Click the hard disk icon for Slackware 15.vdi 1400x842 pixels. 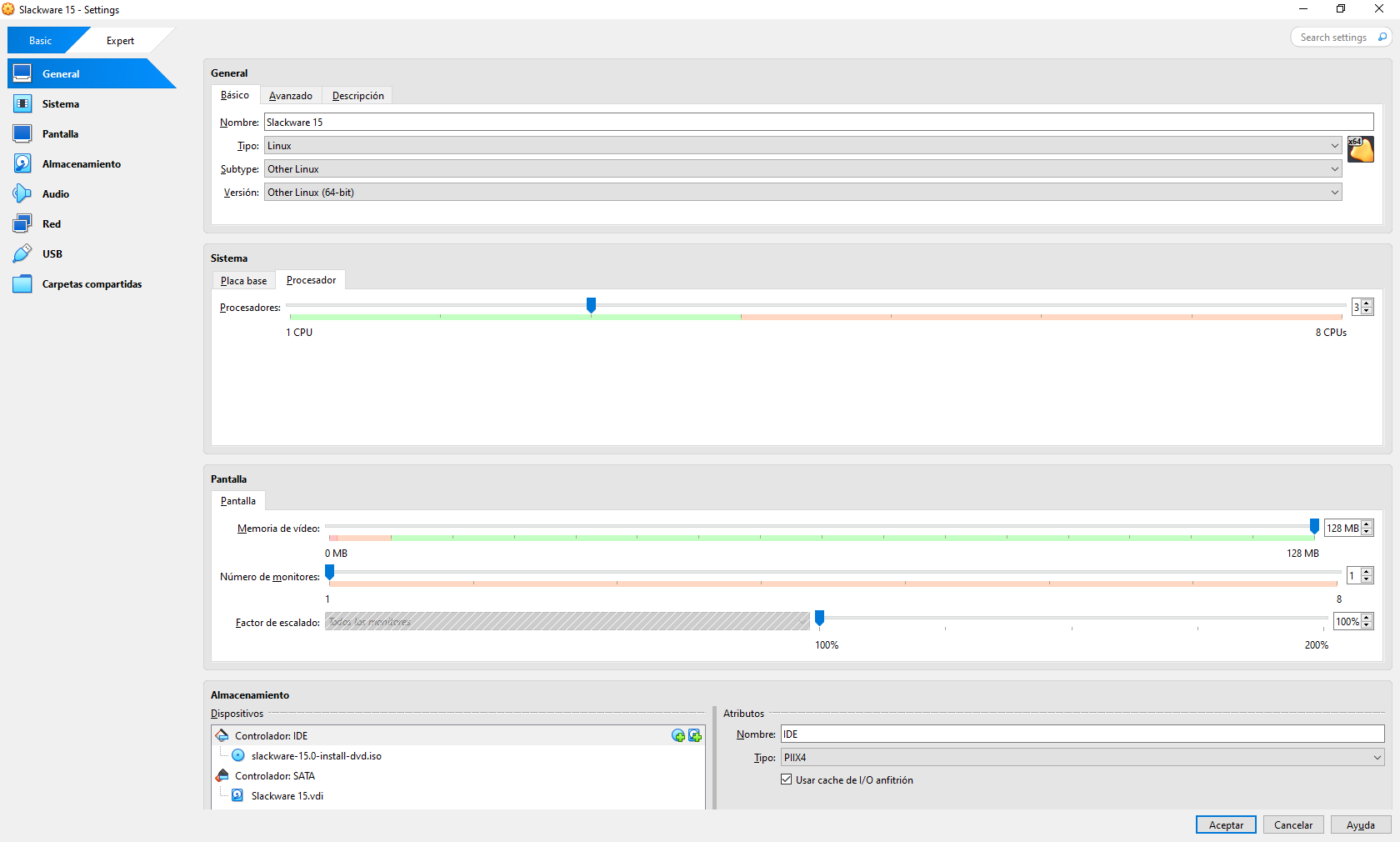click(x=237, y=795)
